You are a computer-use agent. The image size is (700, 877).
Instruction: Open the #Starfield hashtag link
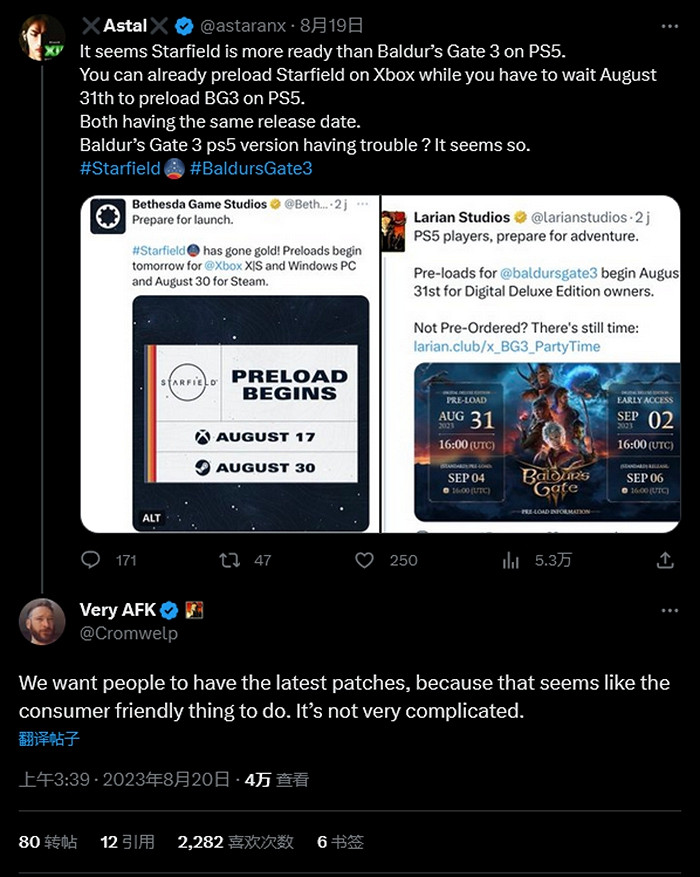(x=120, y=169)
